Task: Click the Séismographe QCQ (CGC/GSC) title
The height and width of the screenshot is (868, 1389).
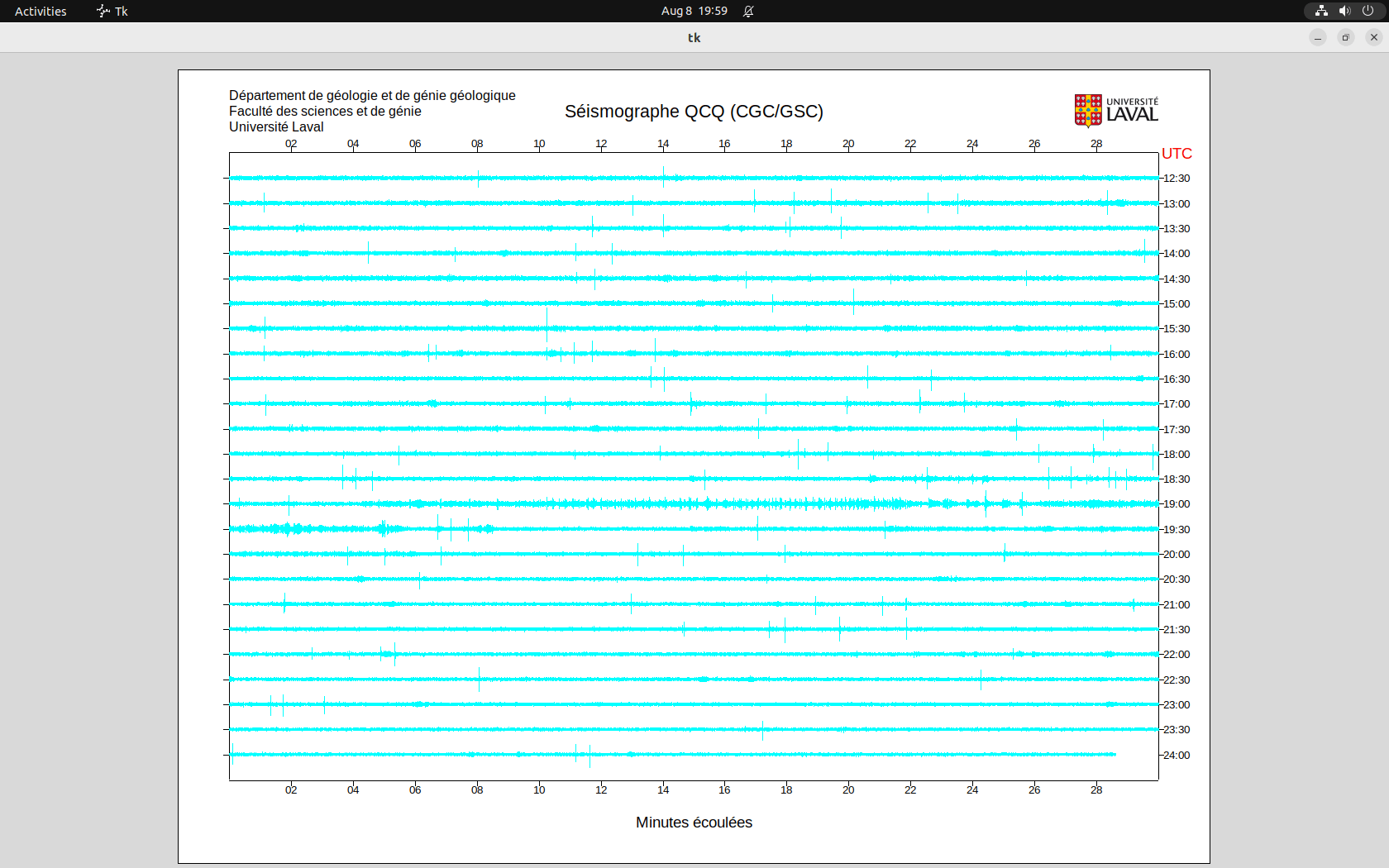Action: (694, 112)
